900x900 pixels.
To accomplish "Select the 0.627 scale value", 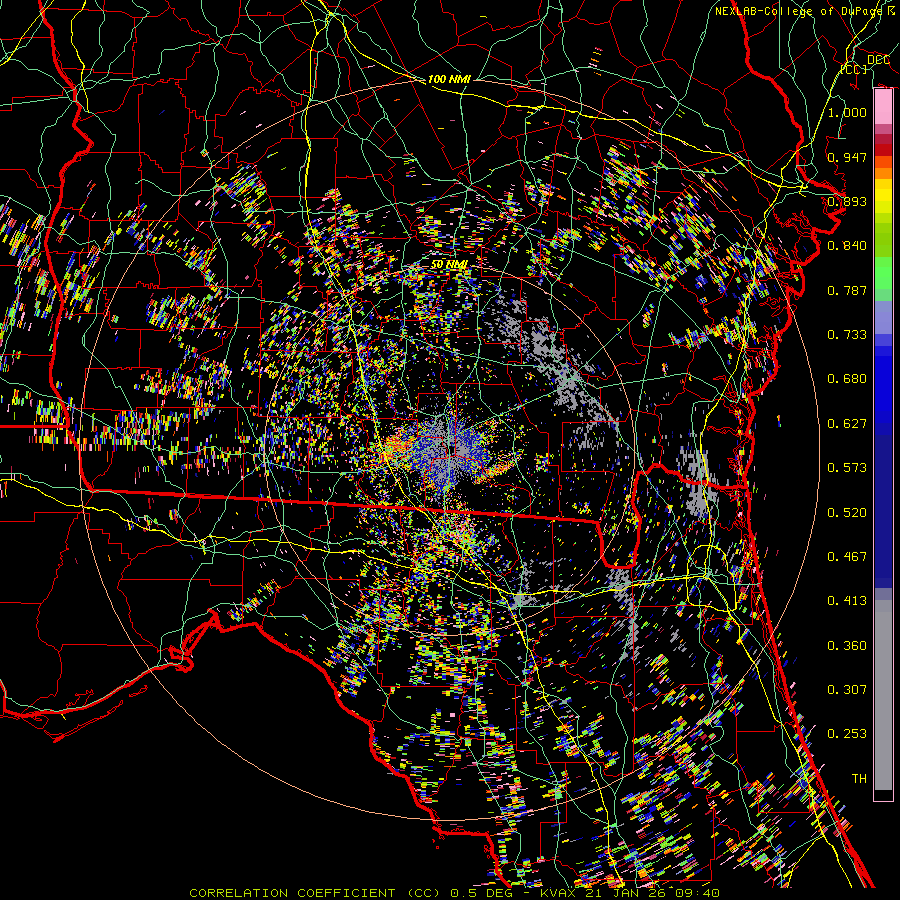I will tap(847, 423).
